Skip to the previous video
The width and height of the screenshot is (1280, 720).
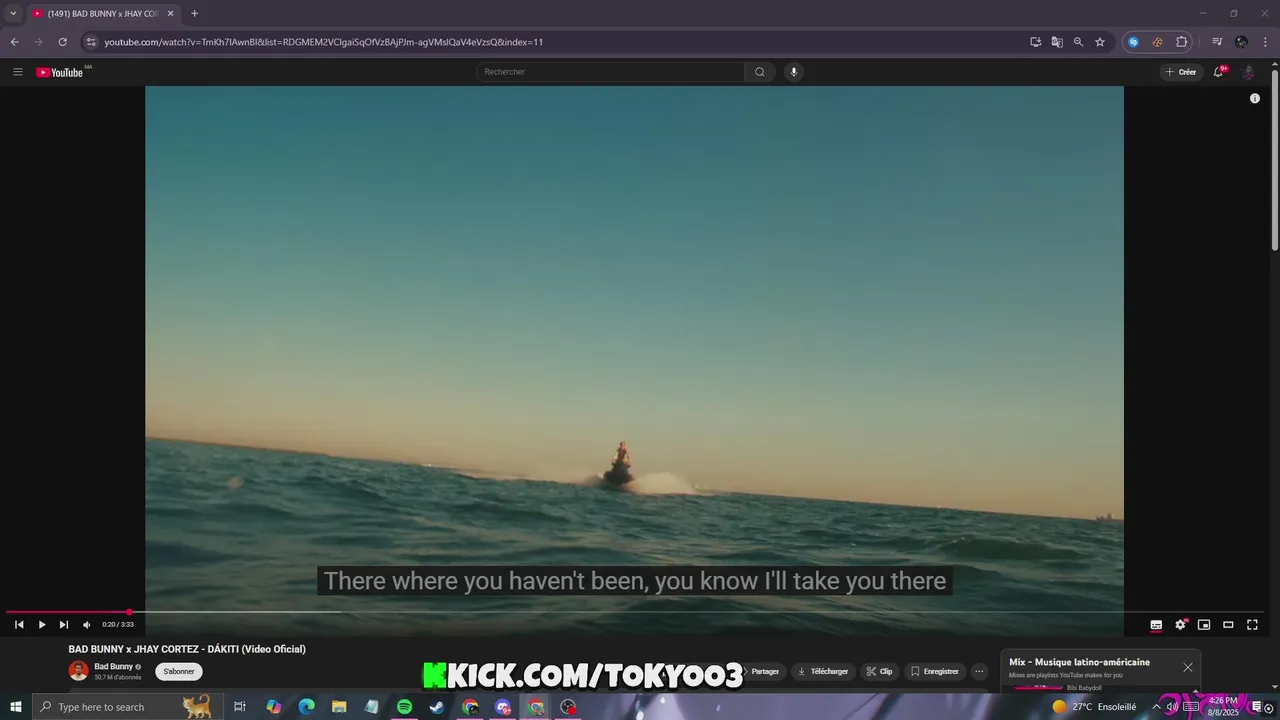coord(19,625)
